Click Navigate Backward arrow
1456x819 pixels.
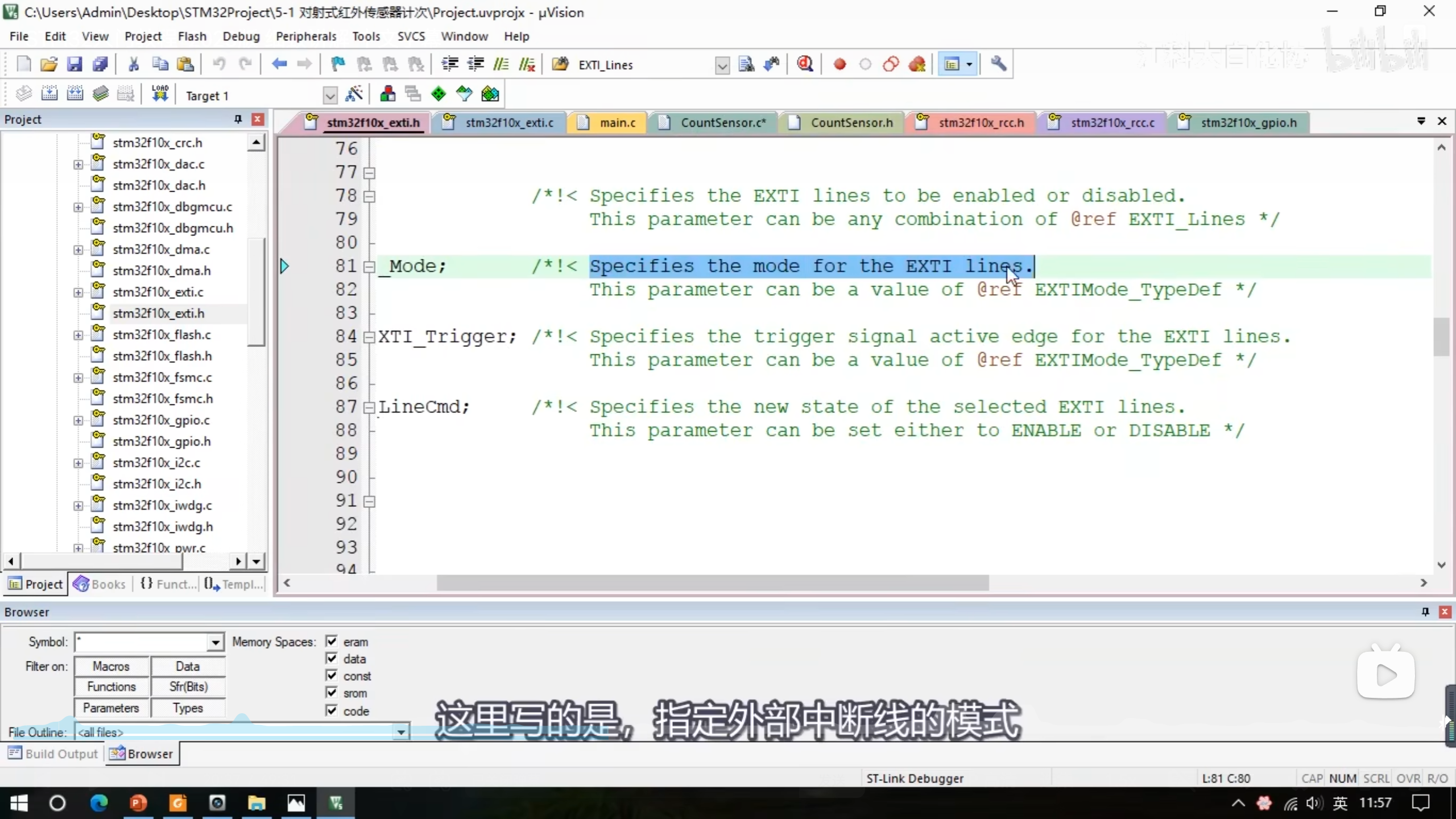(x=279, y=64)
